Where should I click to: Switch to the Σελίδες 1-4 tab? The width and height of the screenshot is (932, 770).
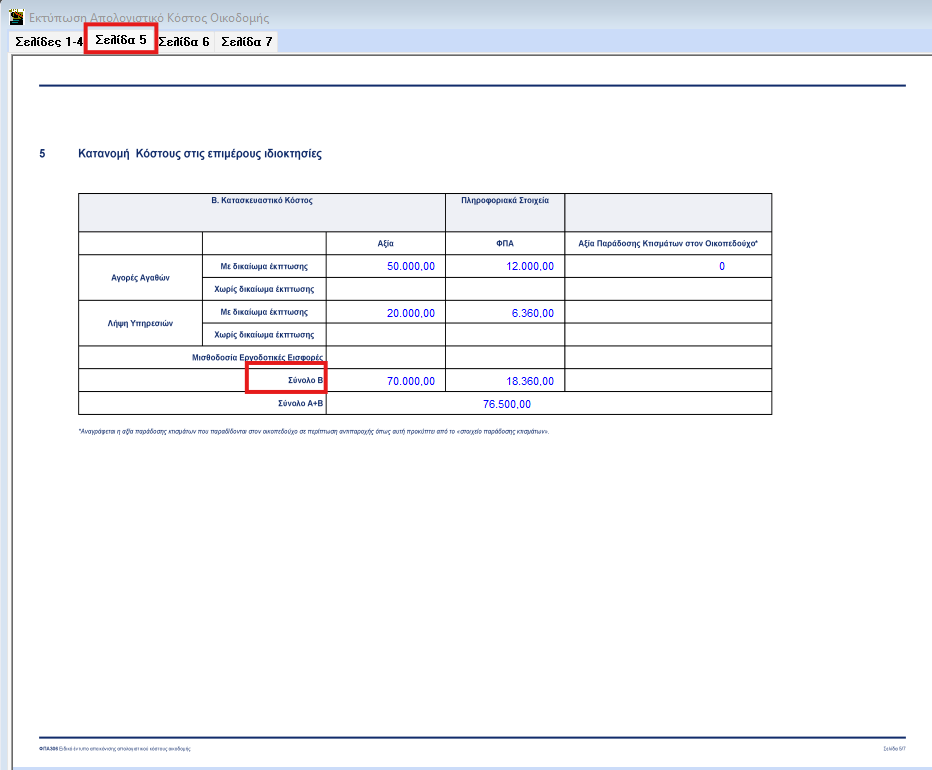point(48,42)
